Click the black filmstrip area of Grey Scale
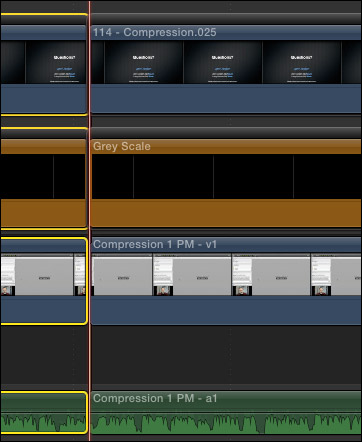362x442 pixels. (226, 177)
